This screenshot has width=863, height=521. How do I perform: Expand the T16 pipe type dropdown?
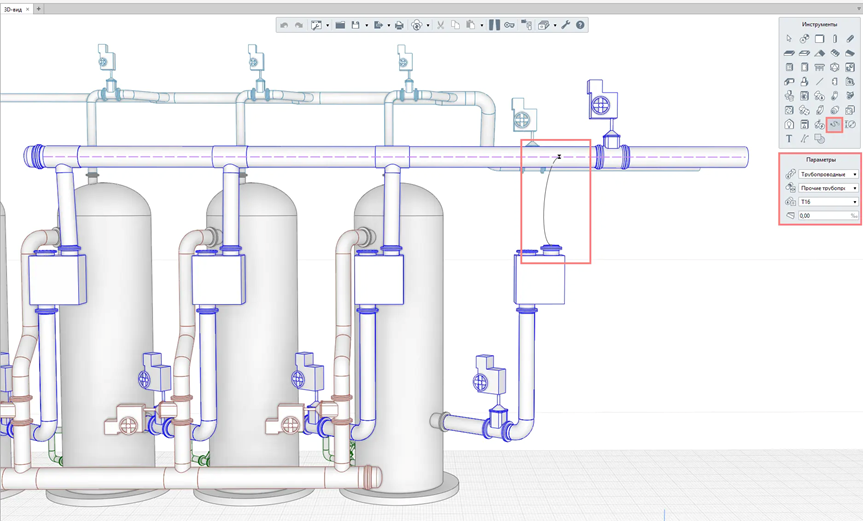[x=828, y=202]
